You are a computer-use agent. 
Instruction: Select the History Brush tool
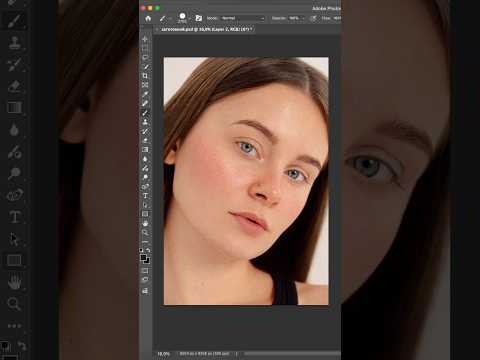tap(145, 131)
